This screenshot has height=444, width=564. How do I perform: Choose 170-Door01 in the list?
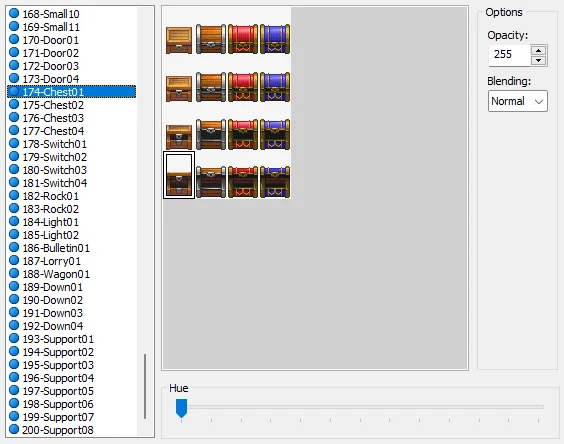72,40
